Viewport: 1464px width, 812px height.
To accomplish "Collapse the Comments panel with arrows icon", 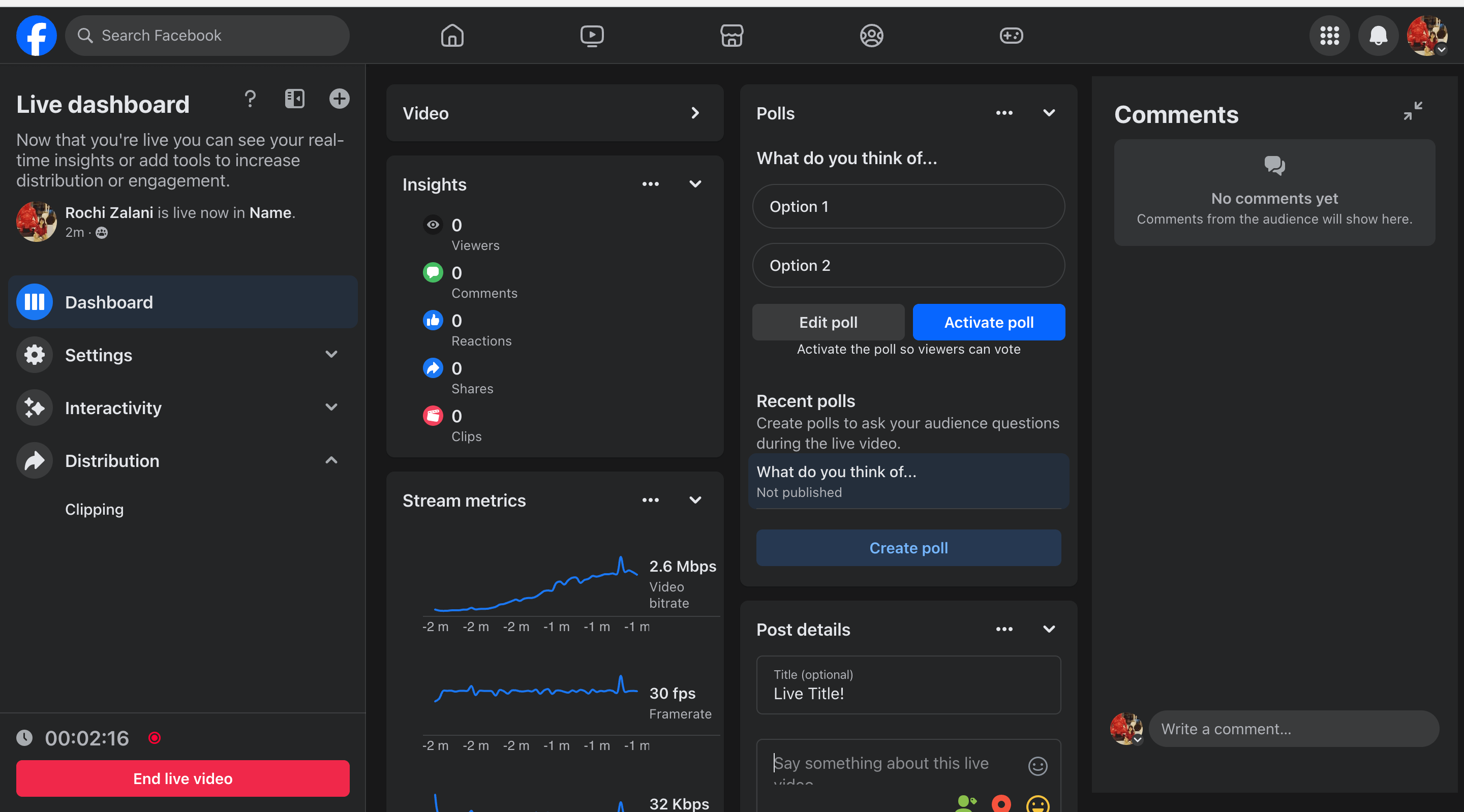I will pyautogui.click(x=1413, y=111).
